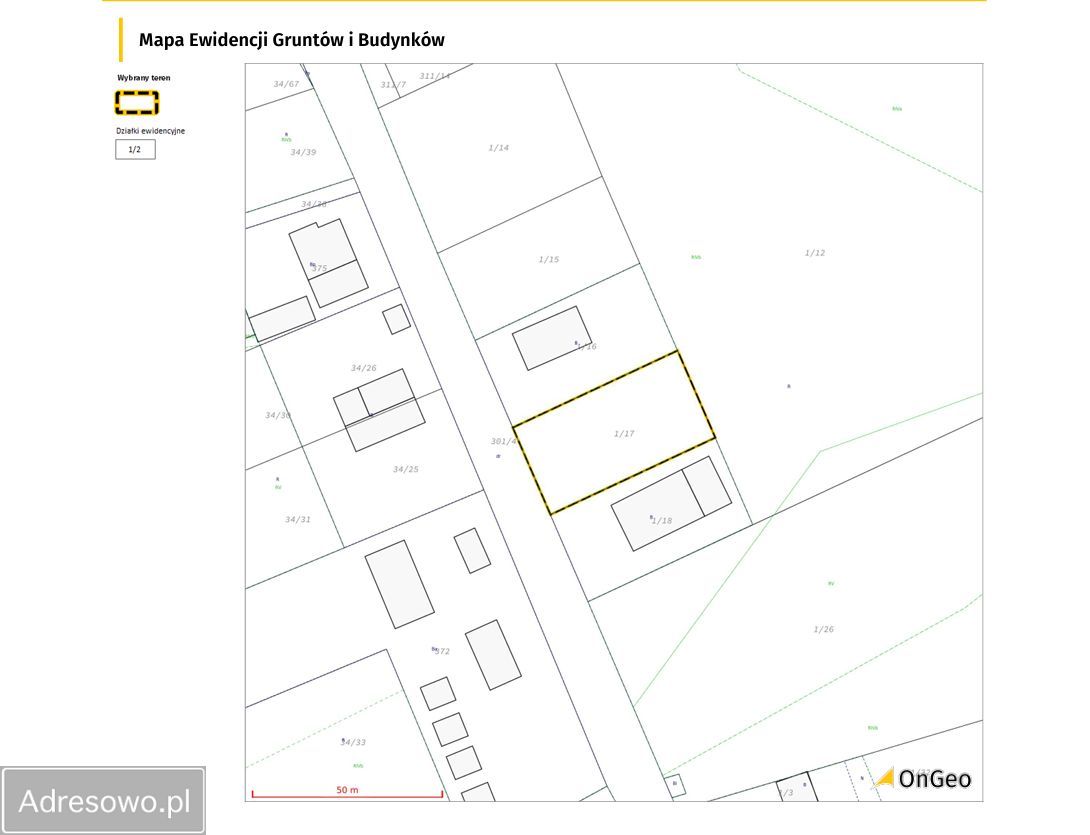Click parcel label 1/12
Screen dimensions: 1090x835
(815, 252)
